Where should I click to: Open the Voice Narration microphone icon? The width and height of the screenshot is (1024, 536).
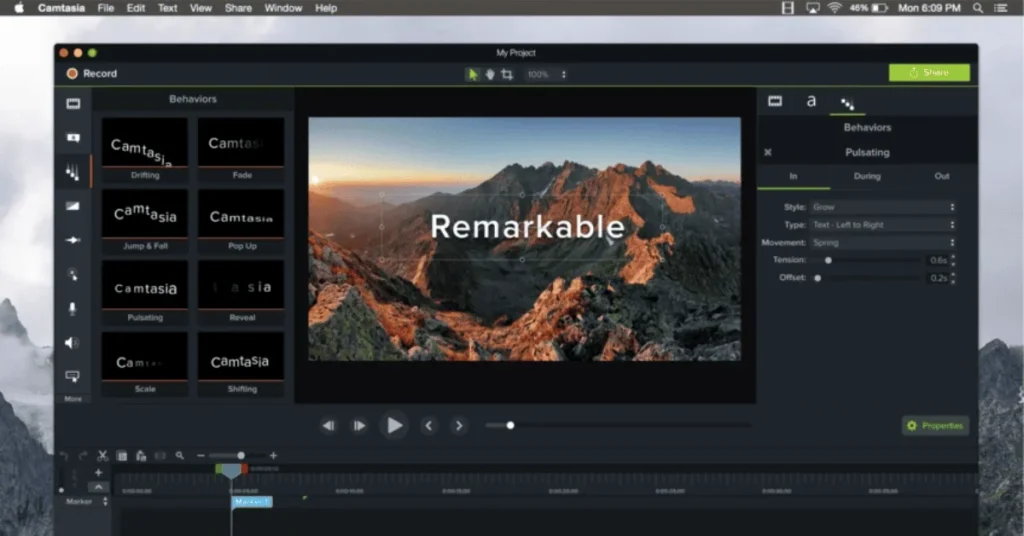click(x=72, y=308)
